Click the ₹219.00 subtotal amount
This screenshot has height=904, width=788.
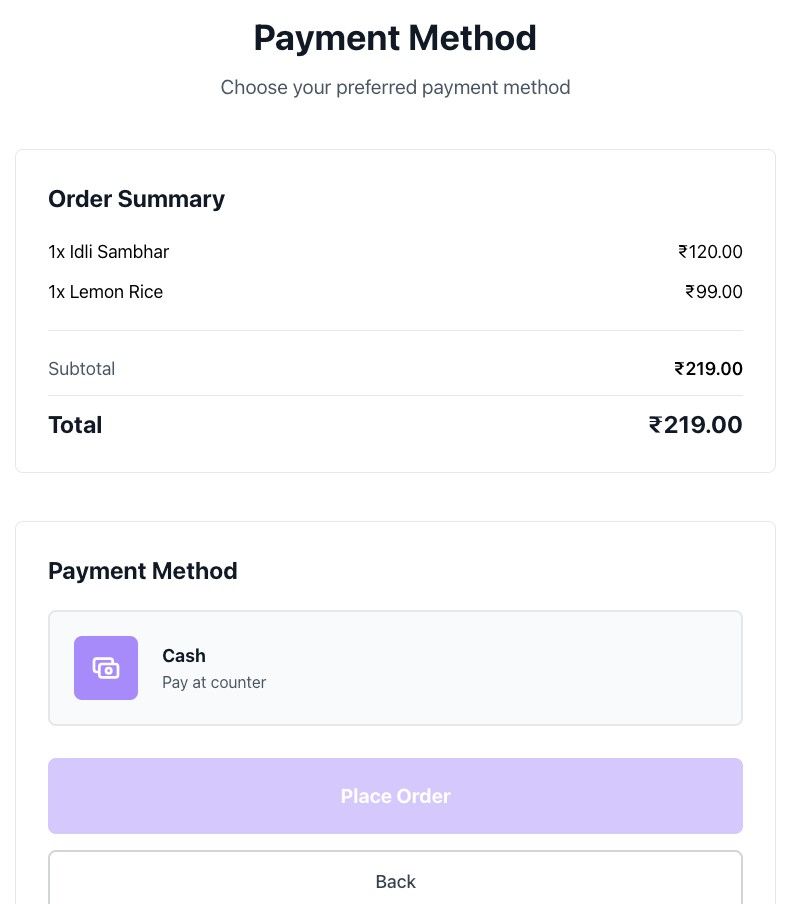click(708, 369)
